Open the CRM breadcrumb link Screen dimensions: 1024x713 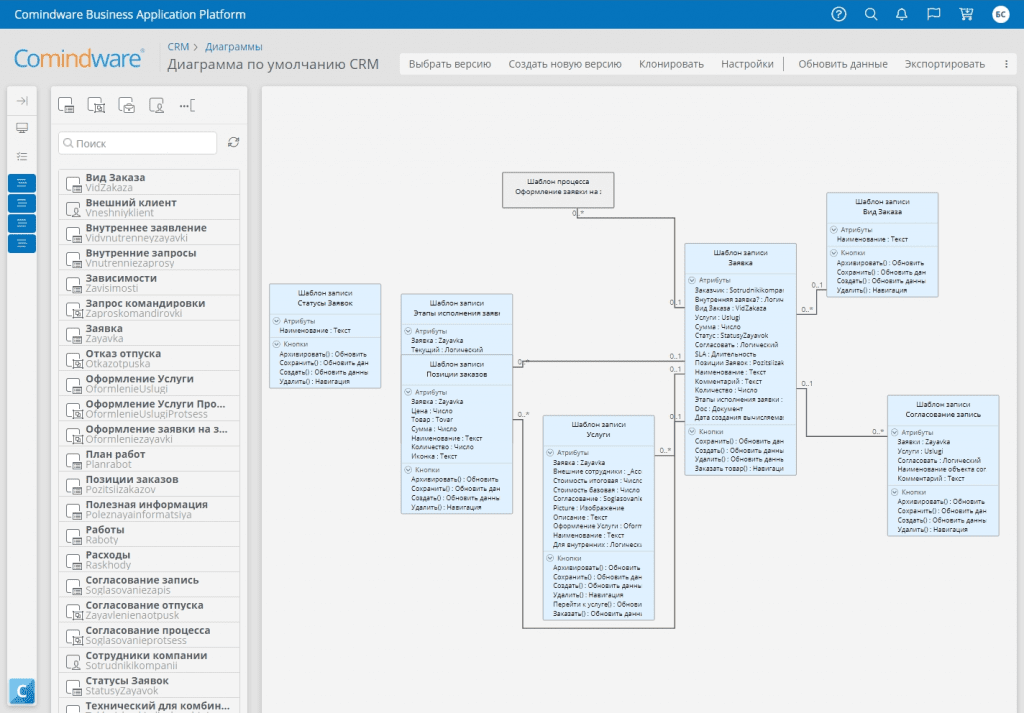[178, 46]
